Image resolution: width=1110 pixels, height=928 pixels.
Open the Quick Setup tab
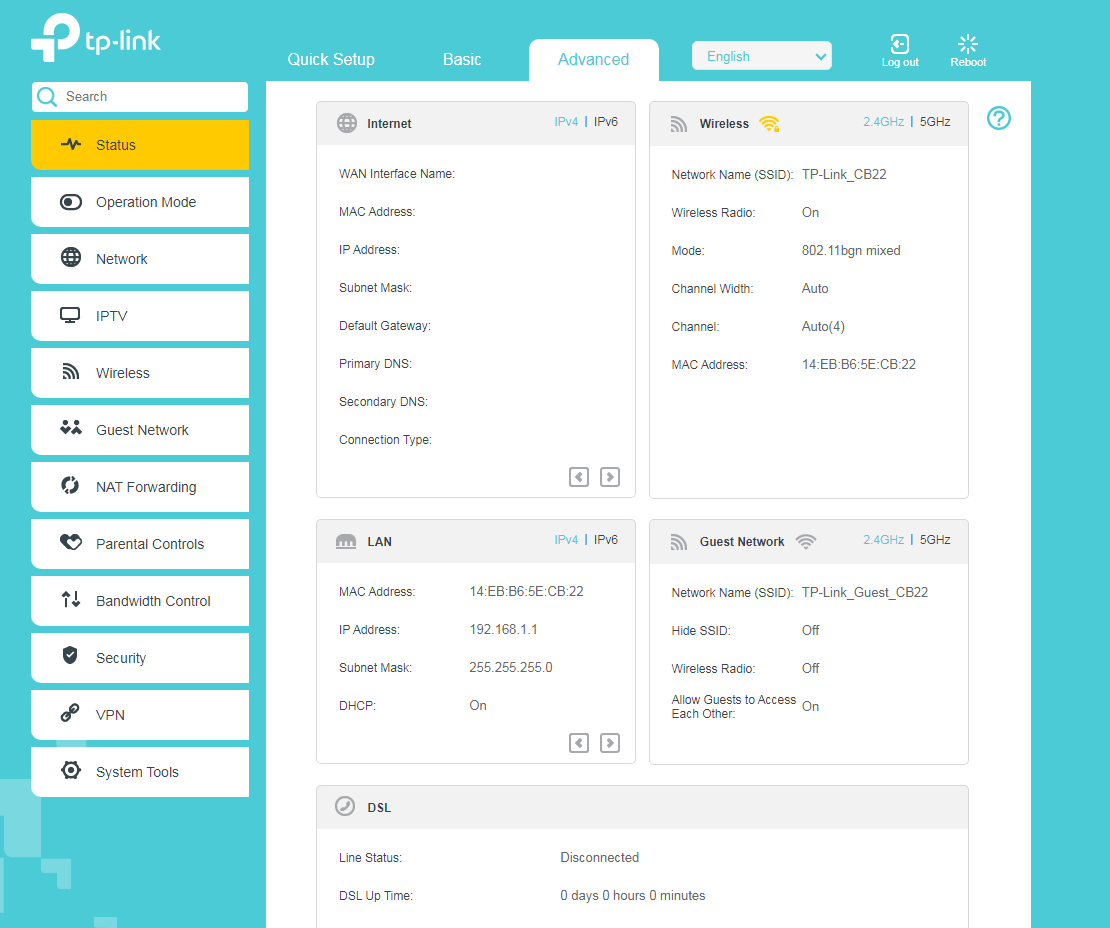[x=331, y=59]
